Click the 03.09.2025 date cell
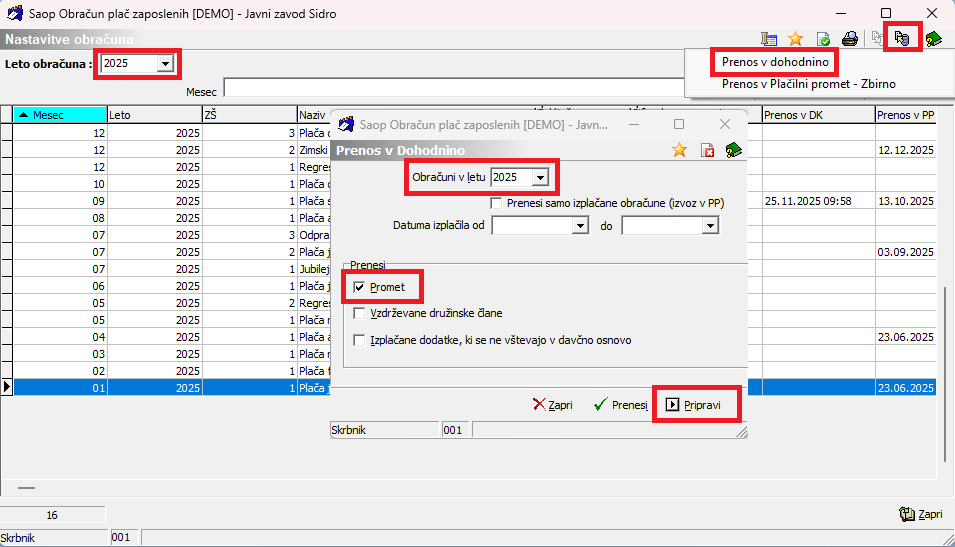 [x=906, y=252]
